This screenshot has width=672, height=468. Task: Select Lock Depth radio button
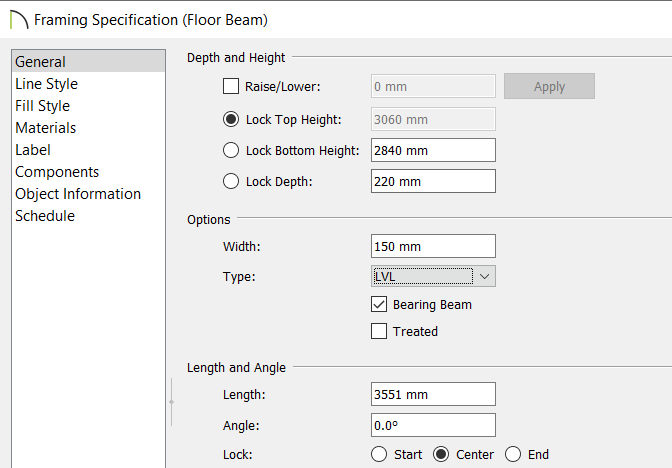click(x=231, y=181)
